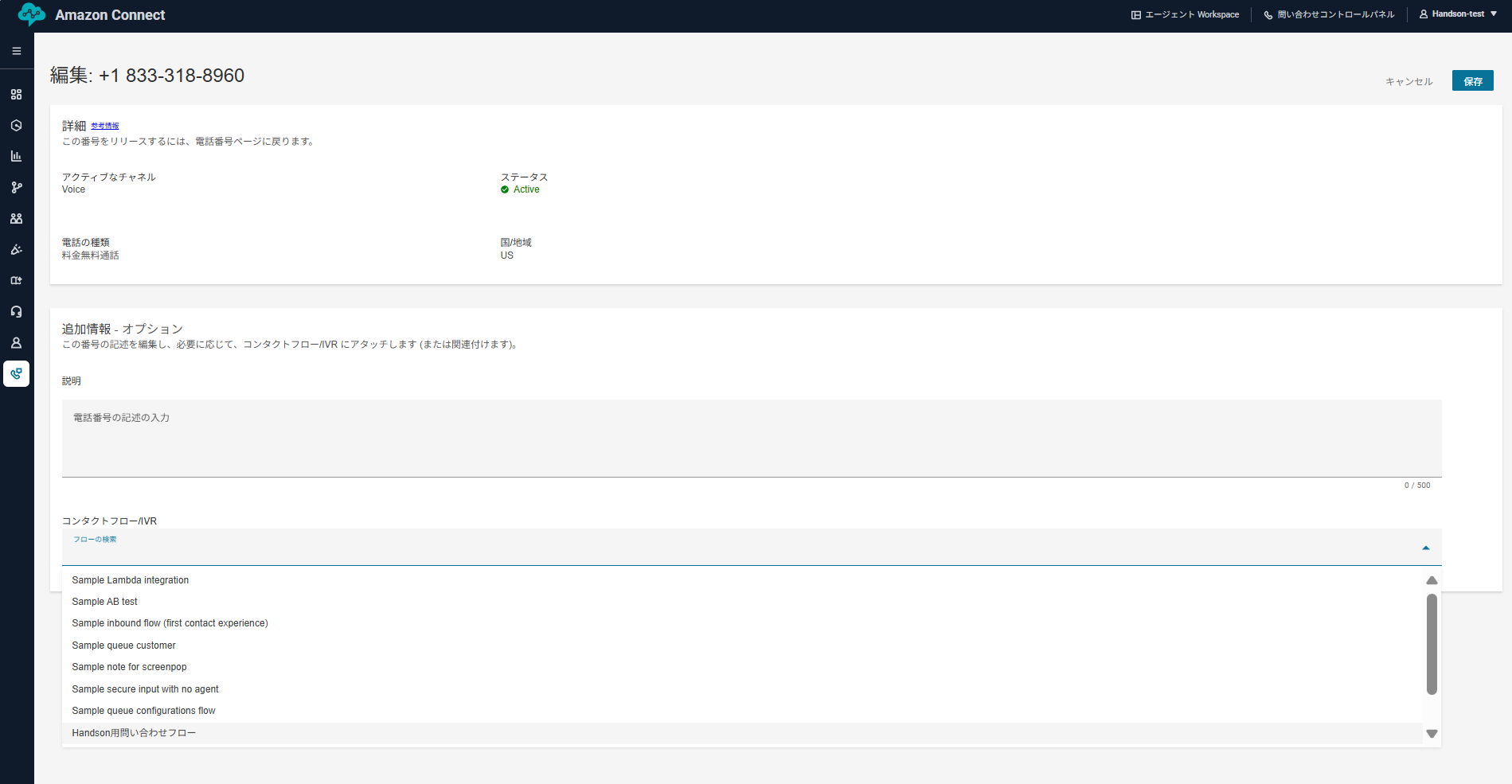Image resolution: width=1512 pixels, height=784 pixels.
Task: Click the 料金無料通話 phone type value
Action: (x=91, y=255)
